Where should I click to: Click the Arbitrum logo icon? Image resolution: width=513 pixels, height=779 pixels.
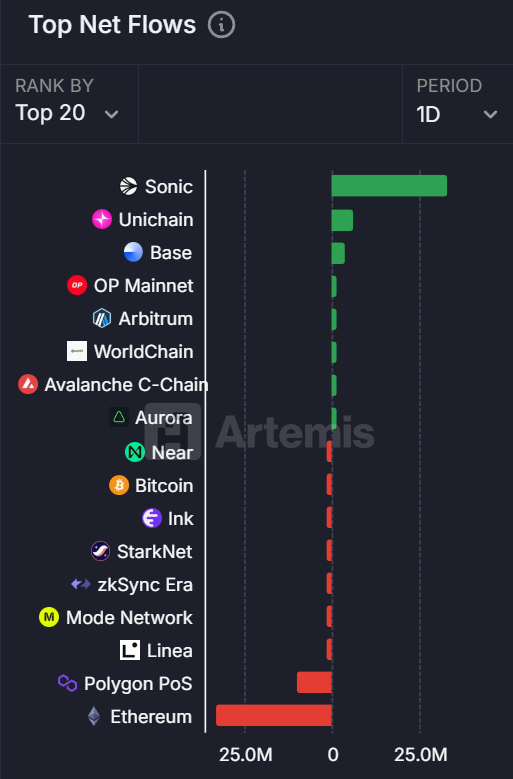[102, 318]
